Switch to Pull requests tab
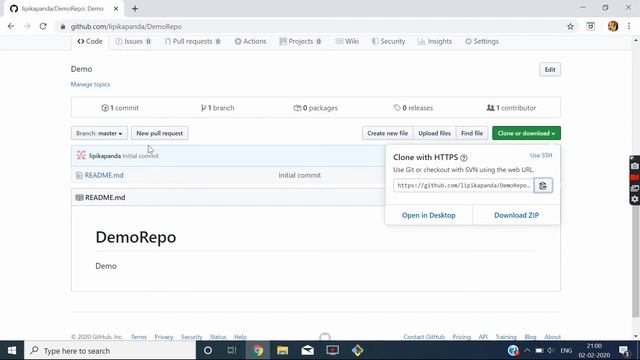 (192, 42)
